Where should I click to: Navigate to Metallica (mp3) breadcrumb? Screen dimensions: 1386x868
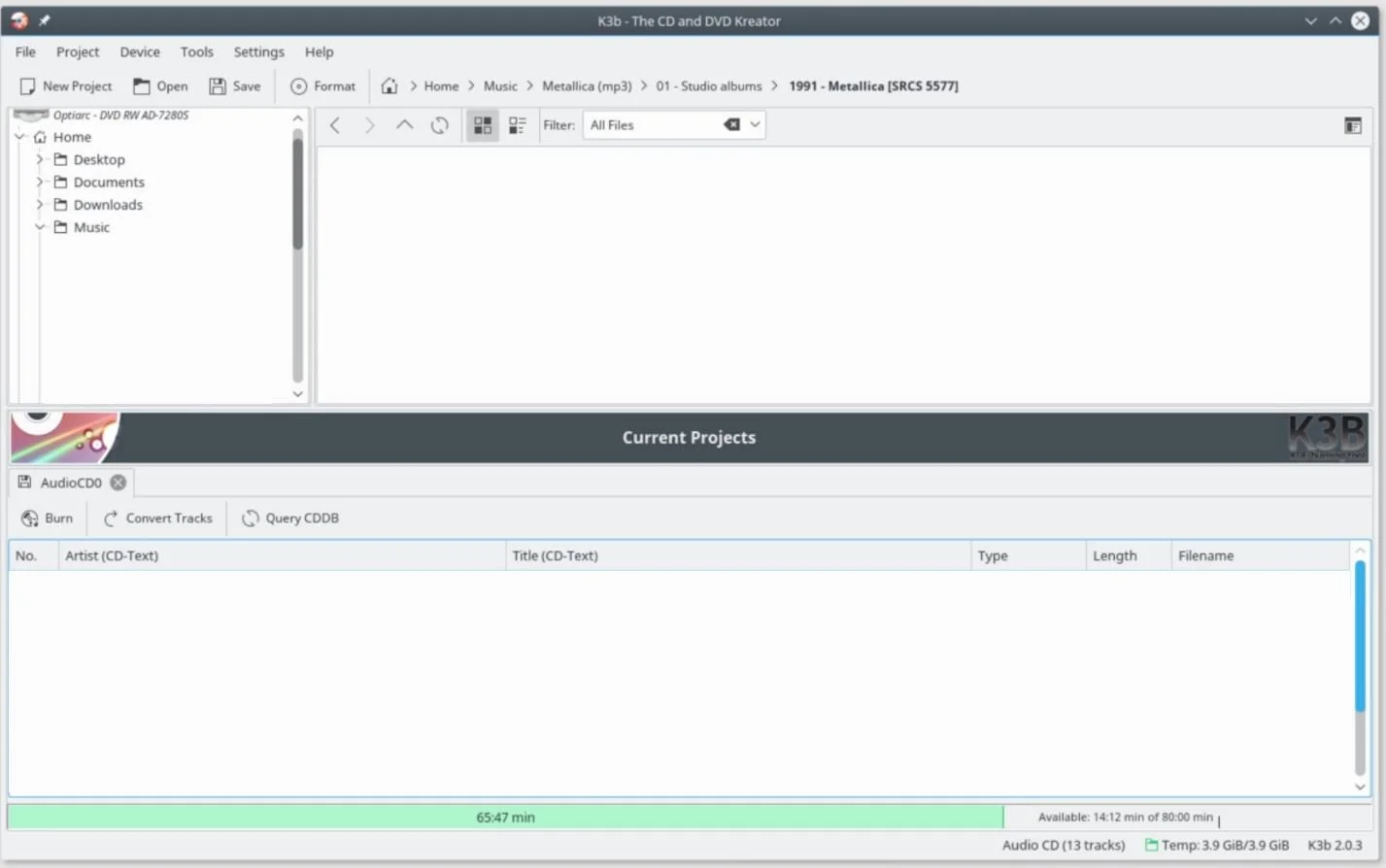pyautogui.click(x=587, y=86)
